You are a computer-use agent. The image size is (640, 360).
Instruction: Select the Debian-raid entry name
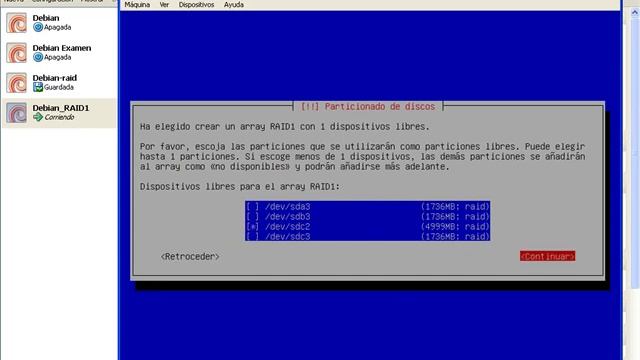[x=55, y=78]
